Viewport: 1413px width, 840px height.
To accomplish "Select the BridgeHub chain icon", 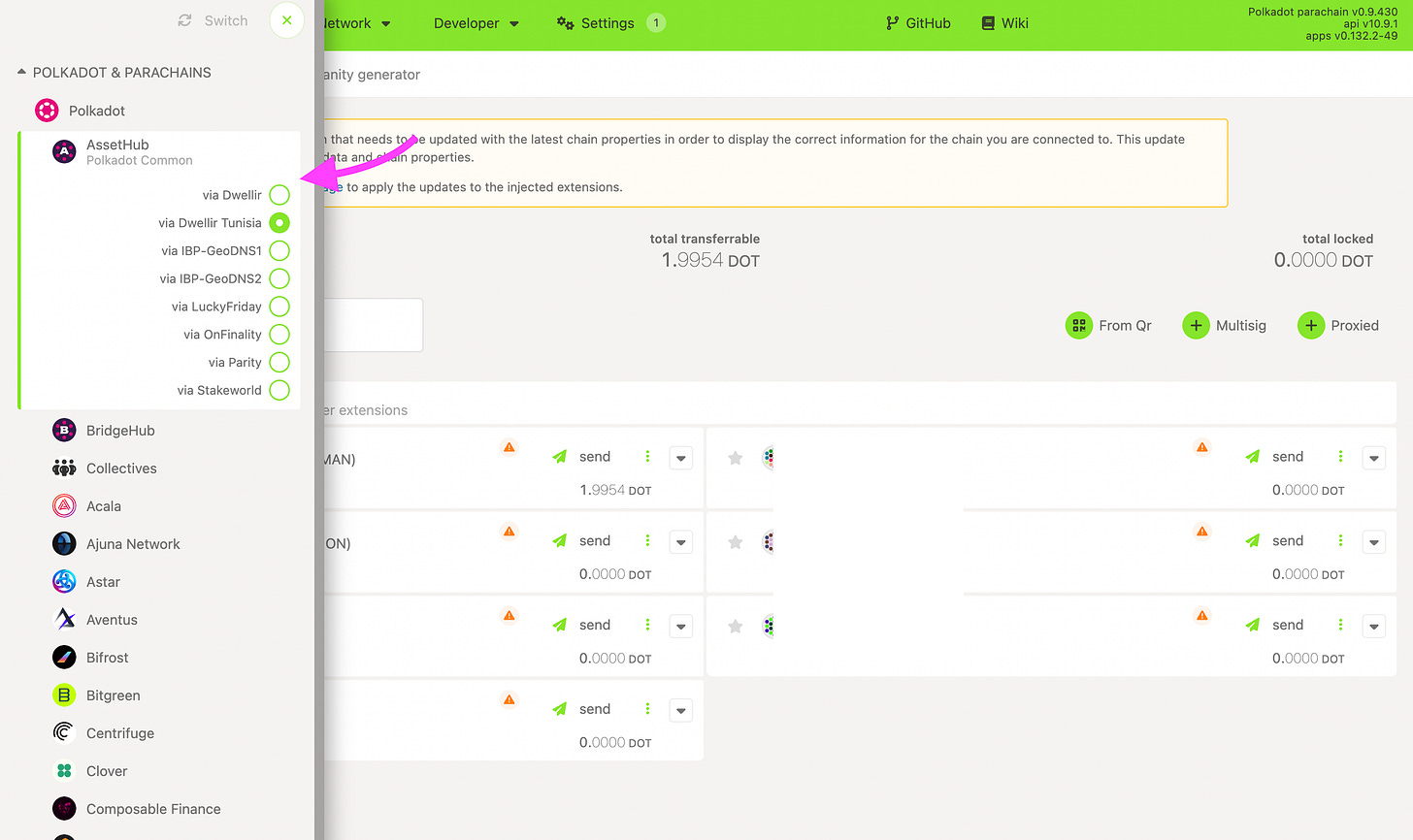I will pos(64,431).
